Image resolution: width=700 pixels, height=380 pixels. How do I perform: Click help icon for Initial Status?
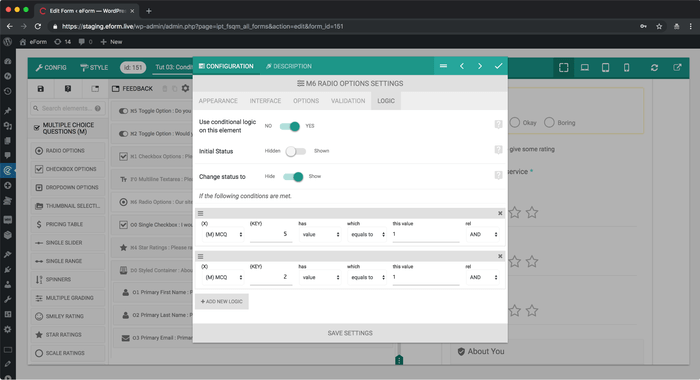pos(498,150)
